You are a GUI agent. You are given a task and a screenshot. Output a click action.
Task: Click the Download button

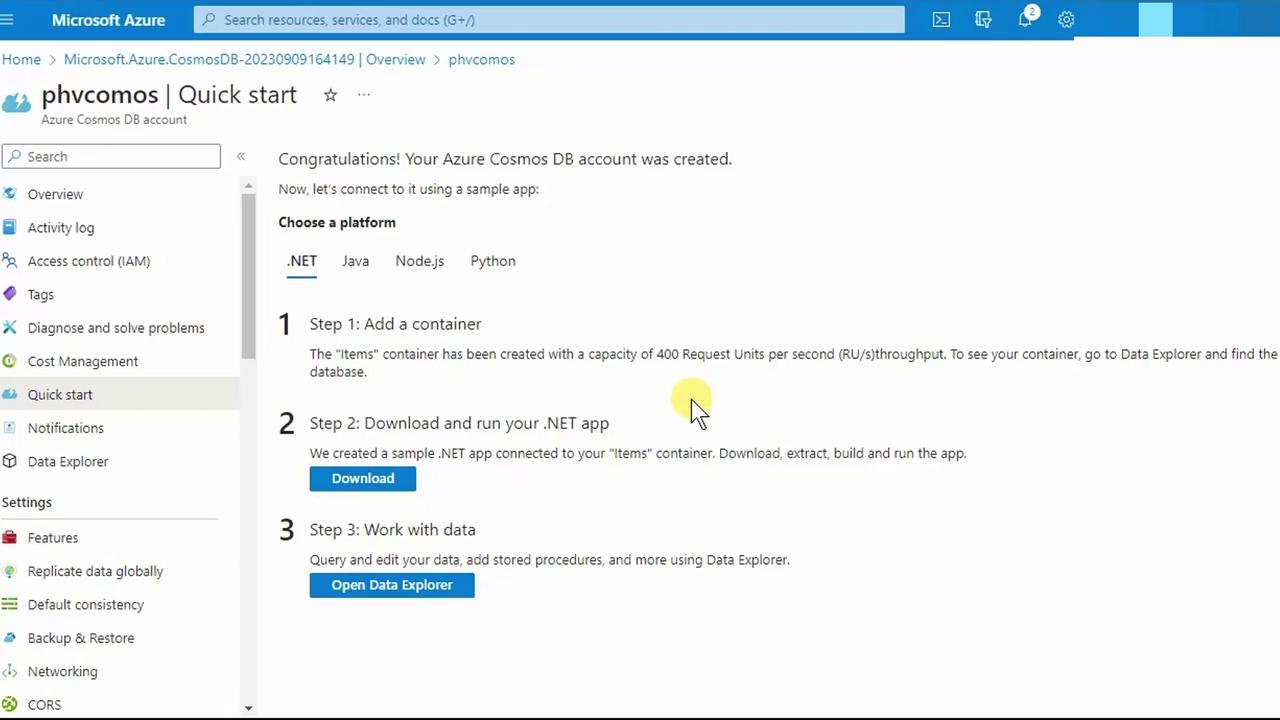pos(363,478)
